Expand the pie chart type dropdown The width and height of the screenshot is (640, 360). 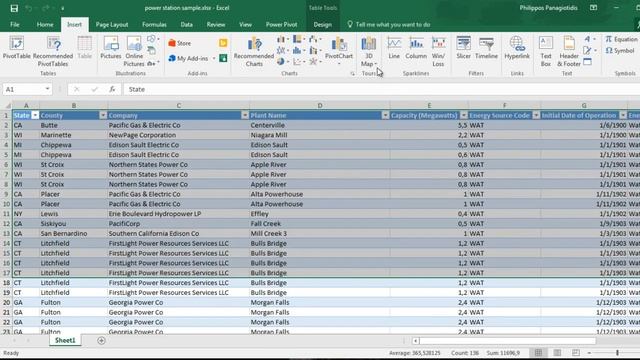pos(288,62)
